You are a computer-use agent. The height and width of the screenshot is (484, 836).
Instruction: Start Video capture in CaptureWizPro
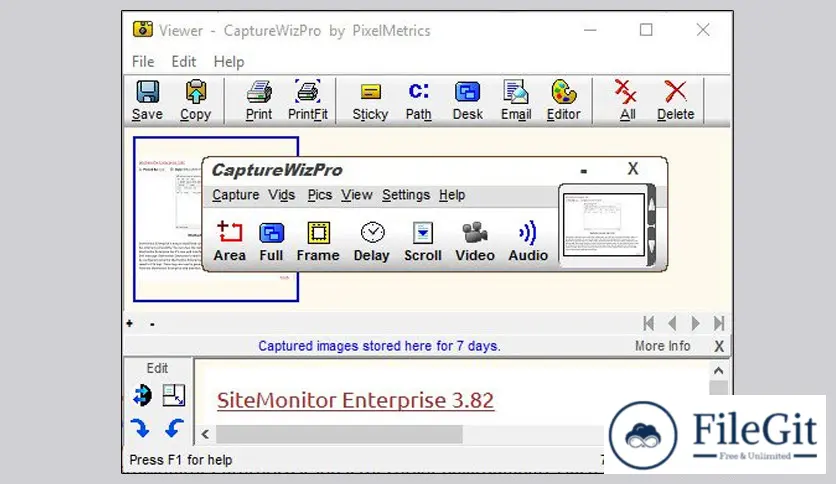475,241
